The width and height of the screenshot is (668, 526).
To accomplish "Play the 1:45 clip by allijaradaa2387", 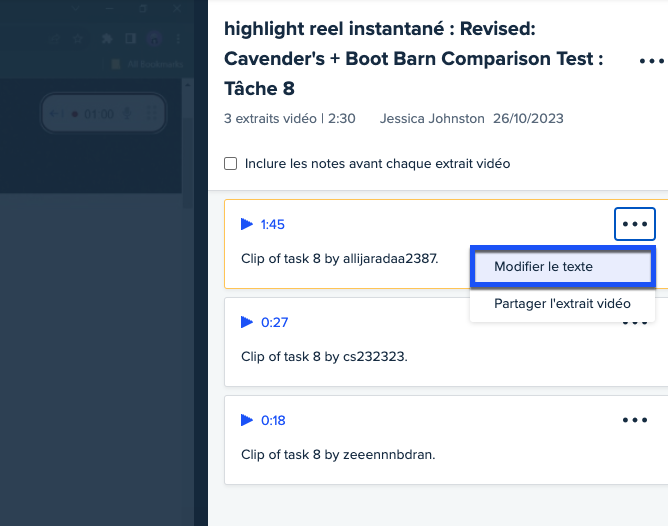I will (247, 224).
